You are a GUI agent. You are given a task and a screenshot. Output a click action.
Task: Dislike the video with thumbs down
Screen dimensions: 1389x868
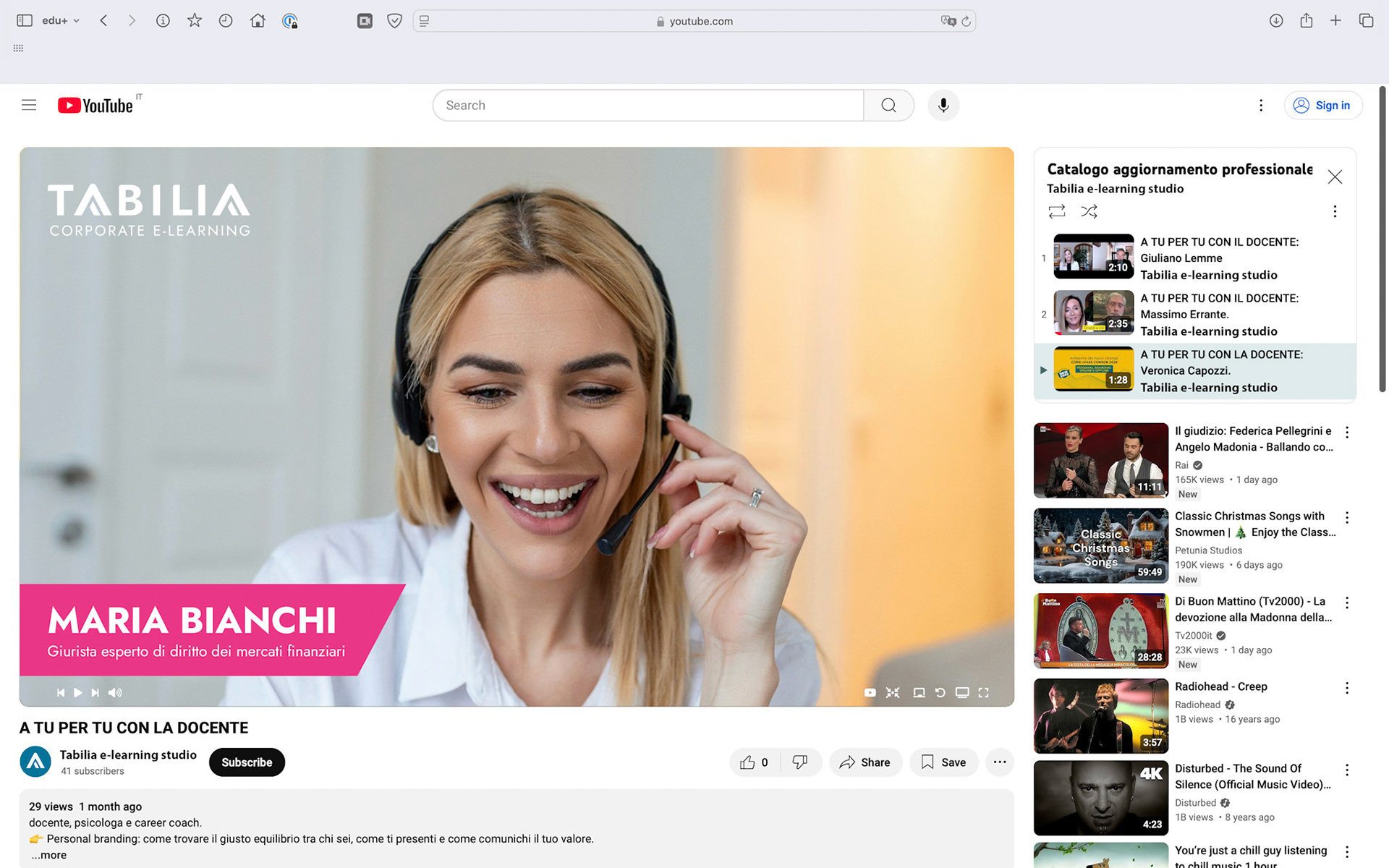(800, 762)
